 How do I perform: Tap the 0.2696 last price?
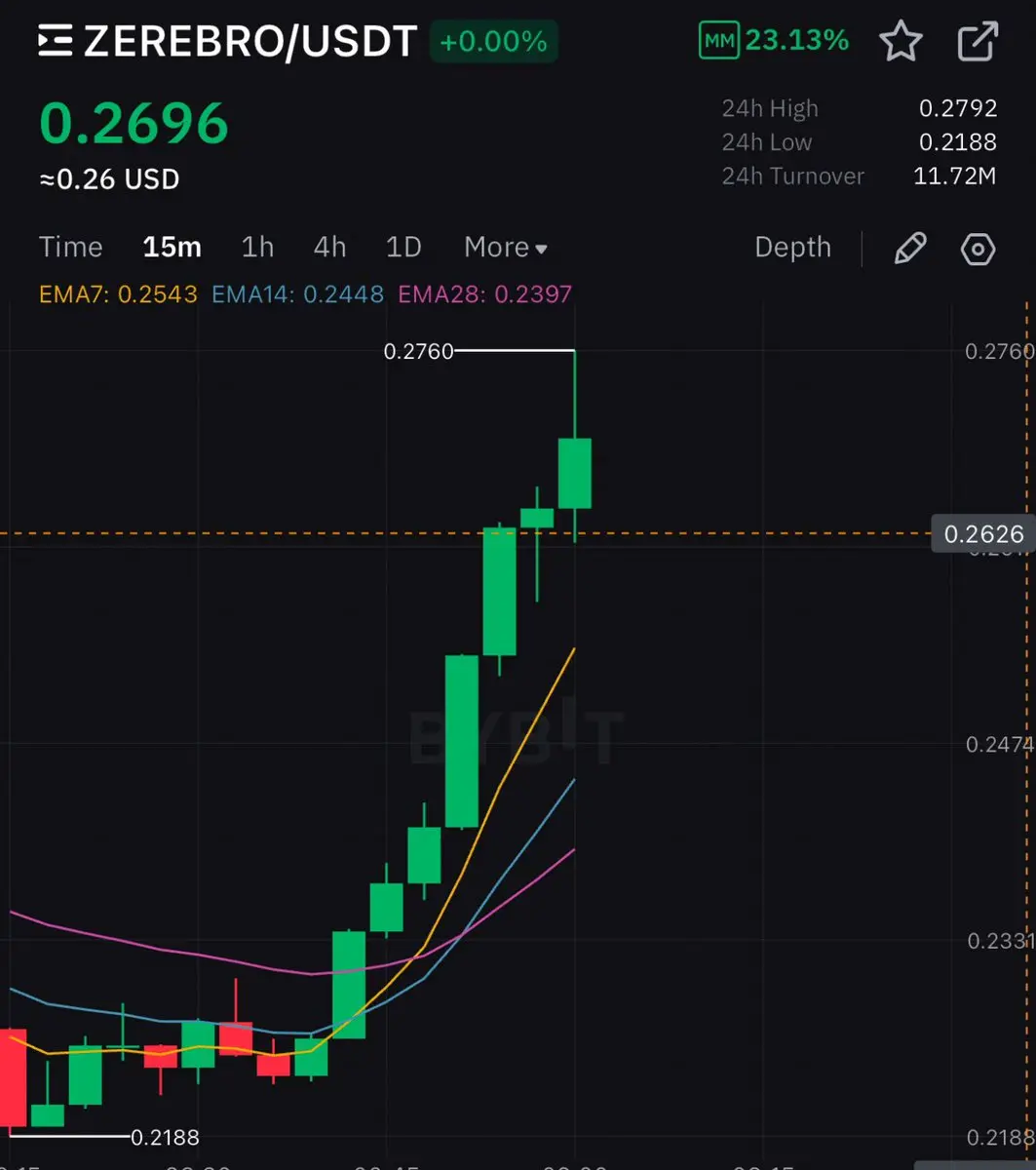[134, 124]
